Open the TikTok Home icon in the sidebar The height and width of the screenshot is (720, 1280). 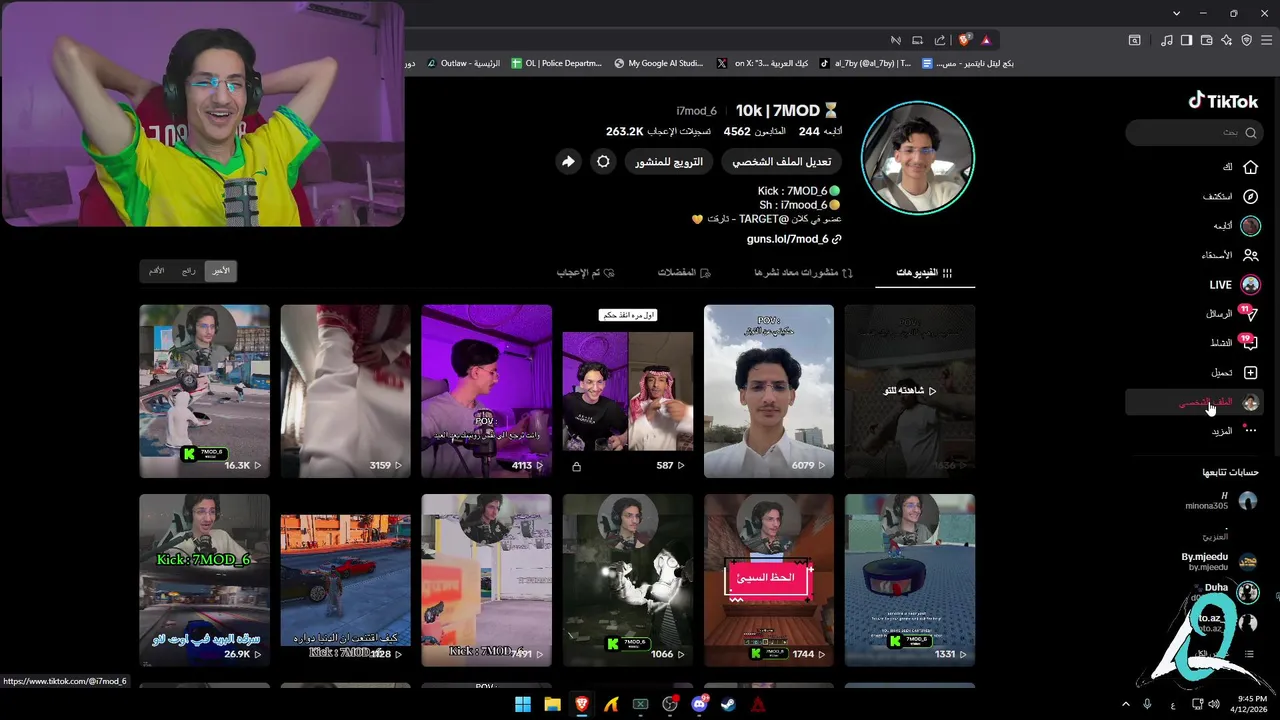click(1250, 167)
